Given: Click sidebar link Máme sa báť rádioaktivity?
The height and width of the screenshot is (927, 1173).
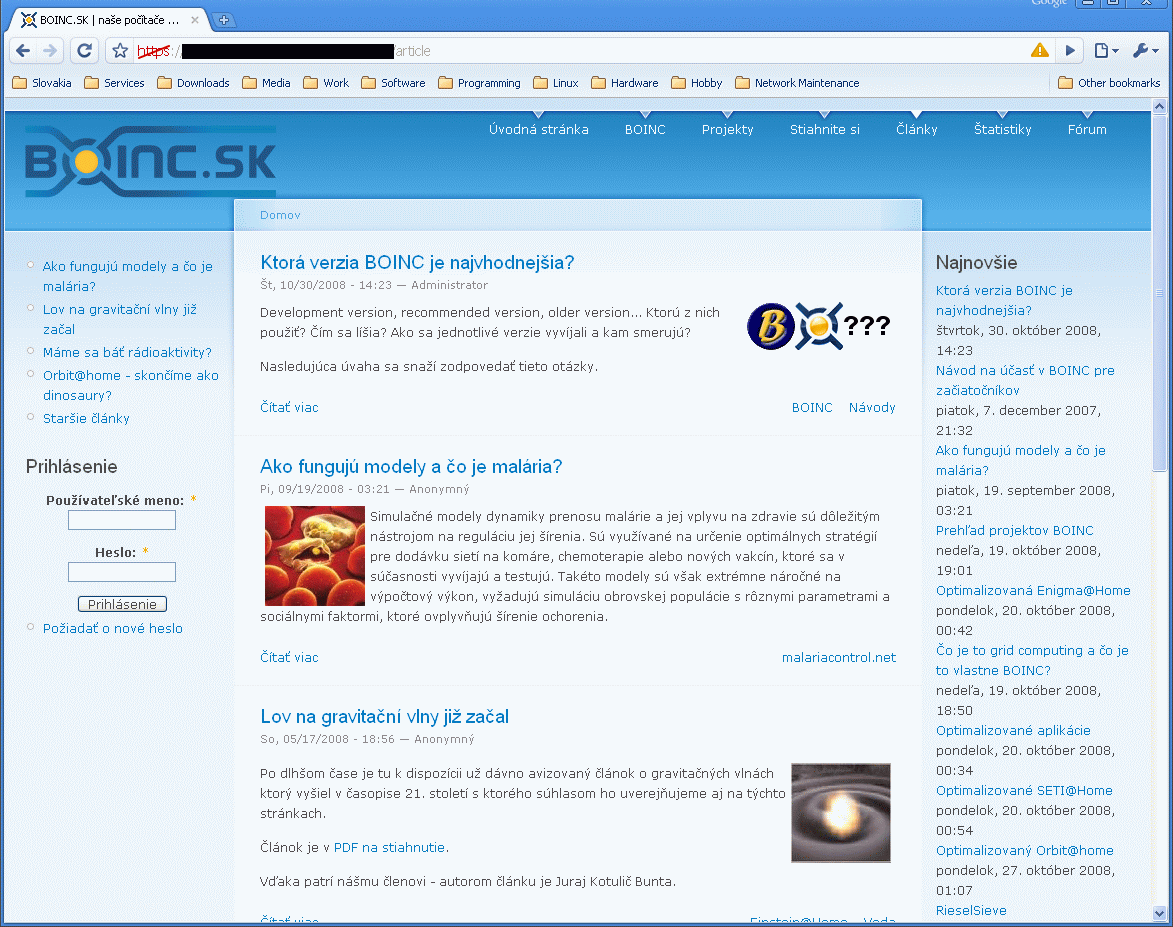Looking at the screenshot, I should point(127,352).
